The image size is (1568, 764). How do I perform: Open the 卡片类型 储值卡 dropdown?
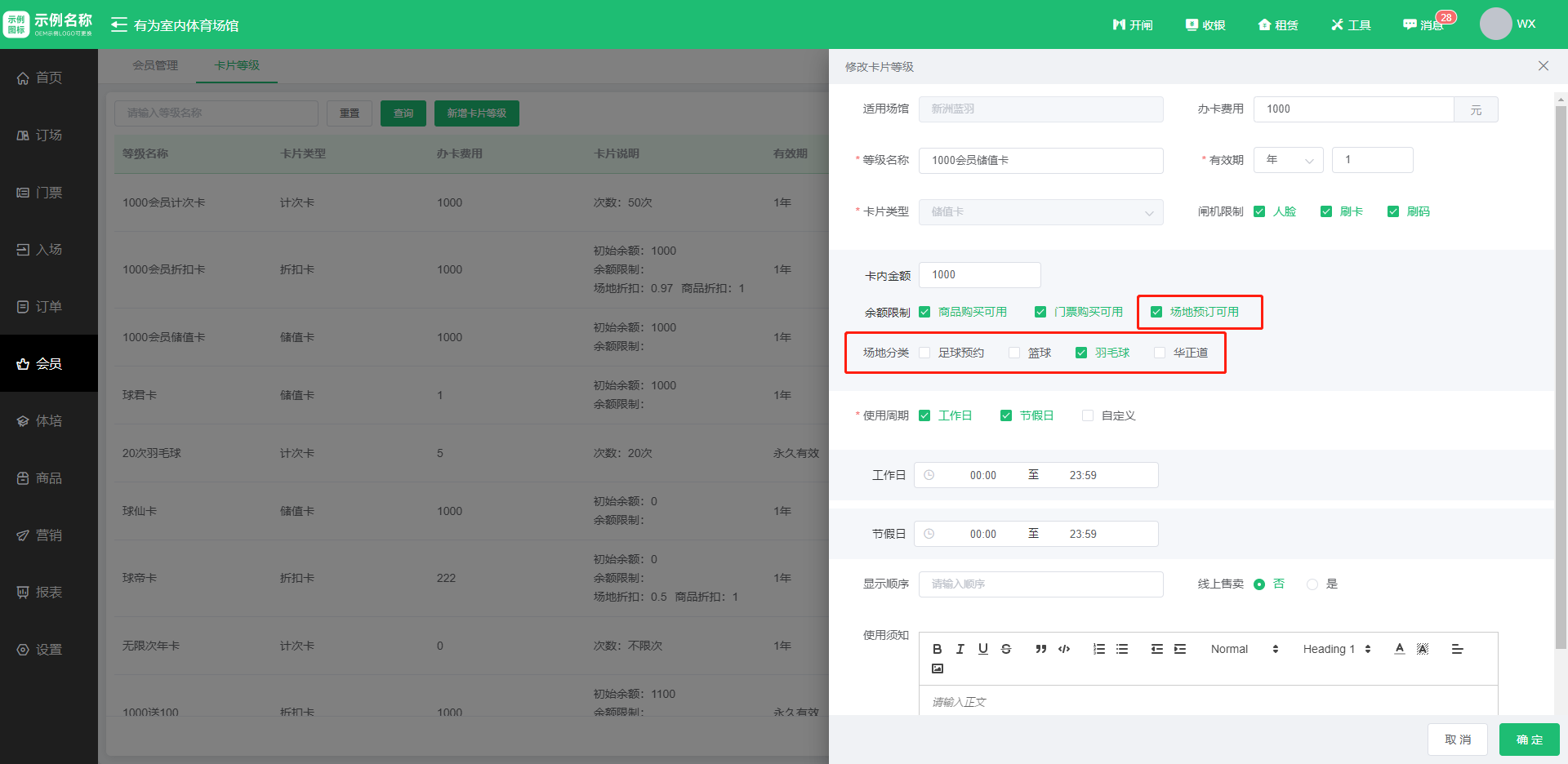coord(1041,212)
